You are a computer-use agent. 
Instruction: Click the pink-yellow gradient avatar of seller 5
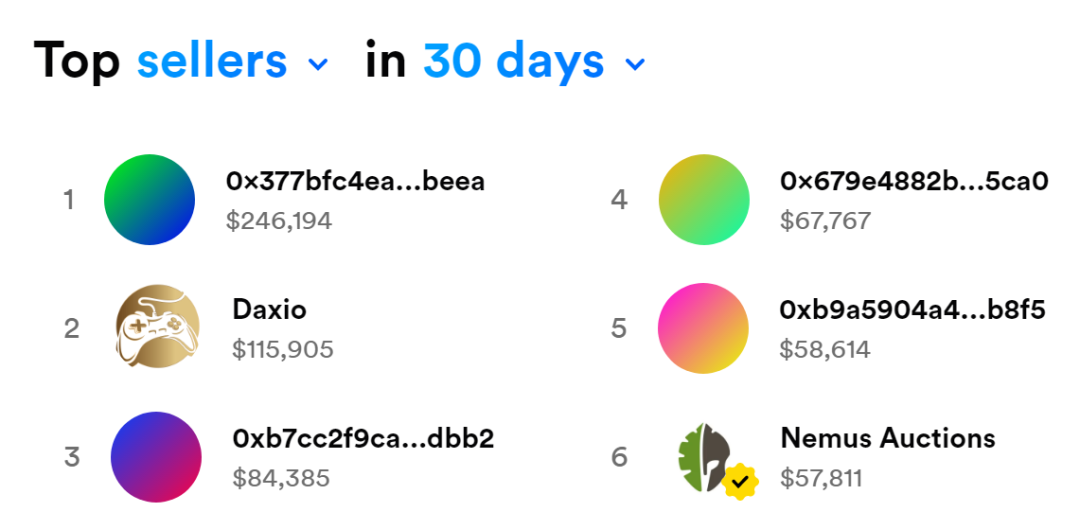tap(703, 328)
